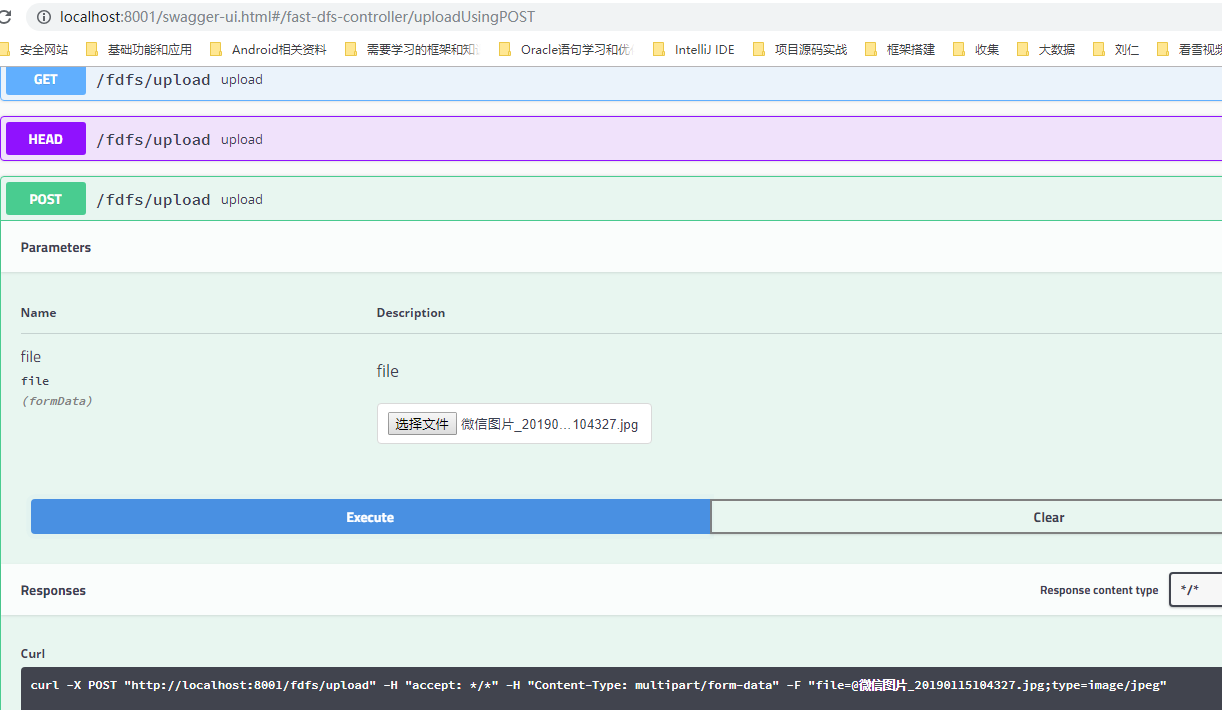Click the Responses section heading
This screenshot has height=710, width=1222.
pyautogui.click(x=53, y=591)
